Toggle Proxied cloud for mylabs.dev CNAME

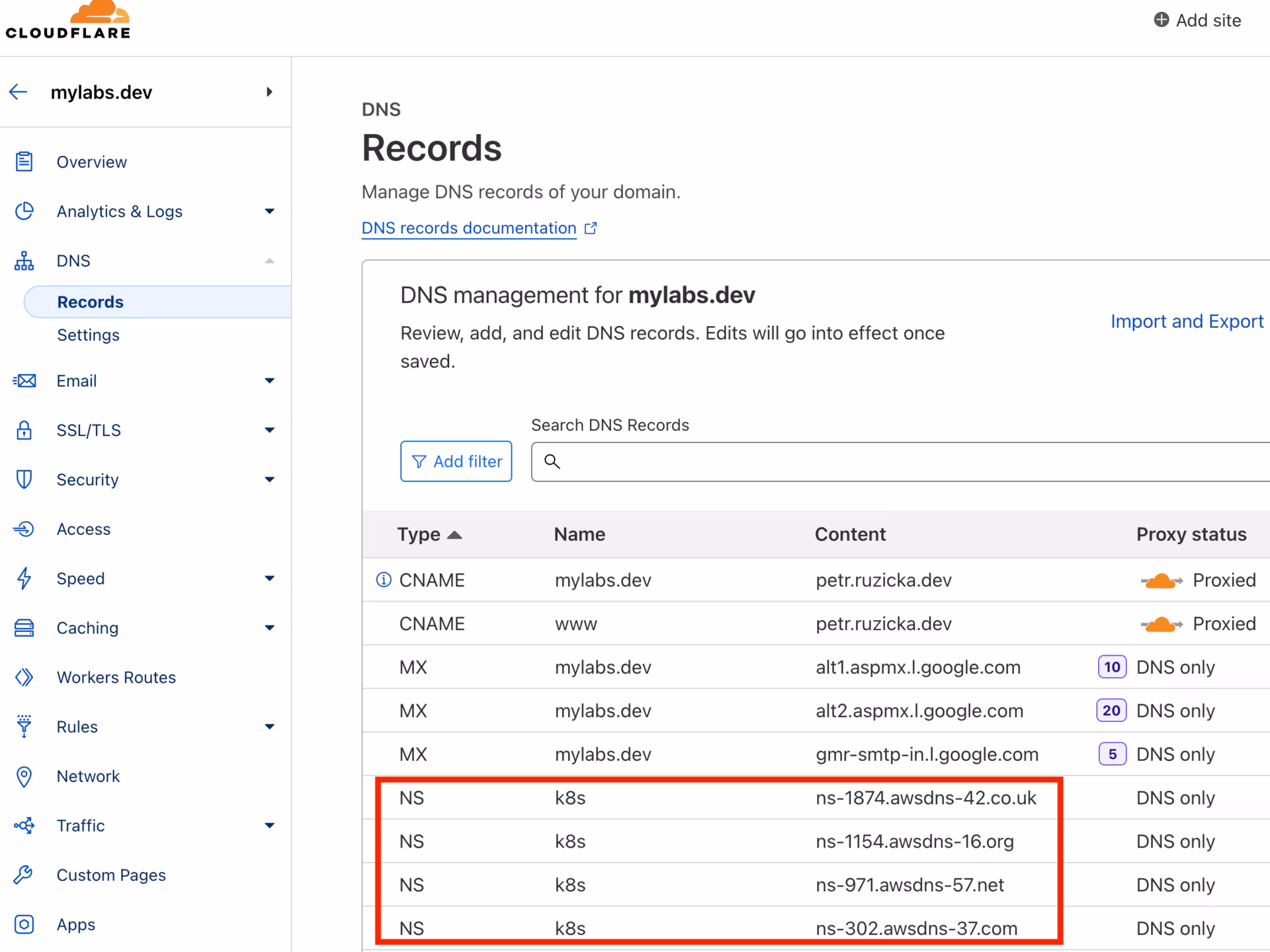coord(1162,580)
